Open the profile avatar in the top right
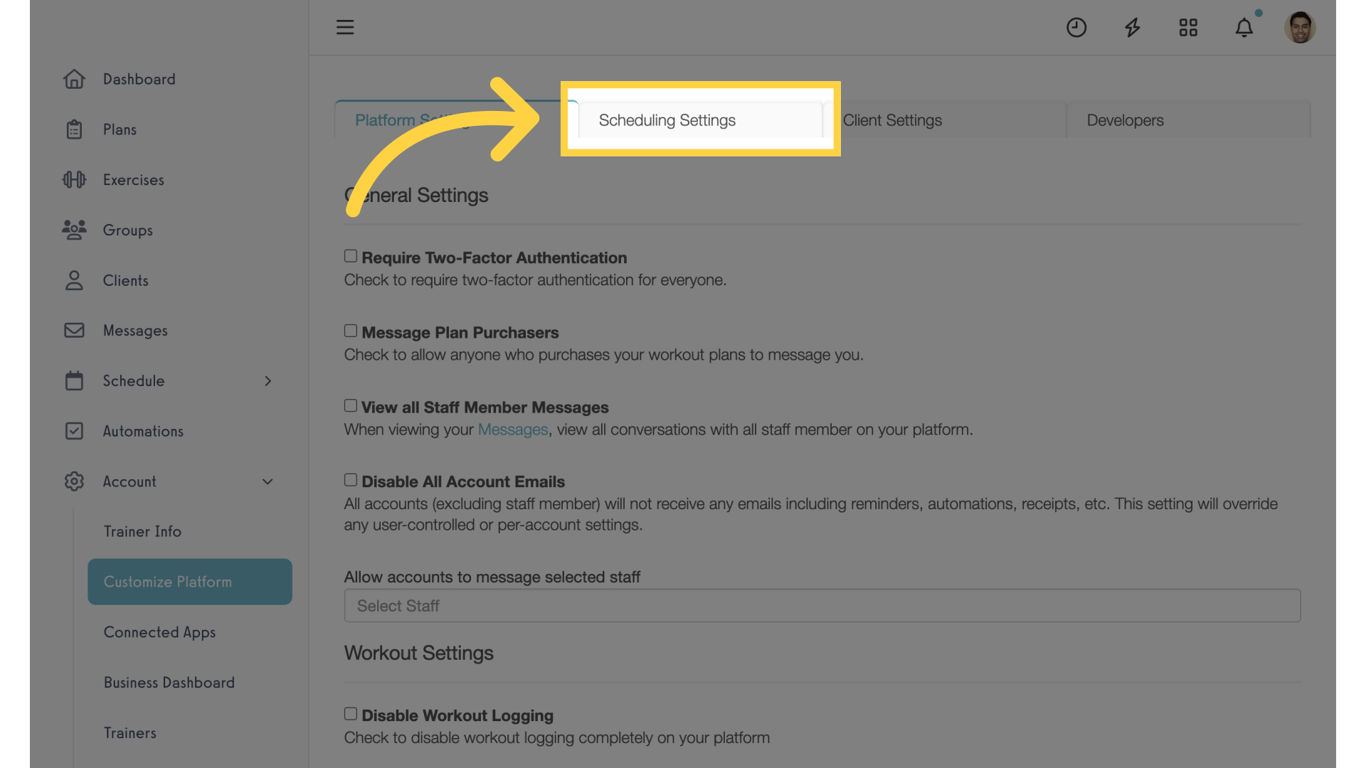Screen dimensions: 1366x768 1300,27
